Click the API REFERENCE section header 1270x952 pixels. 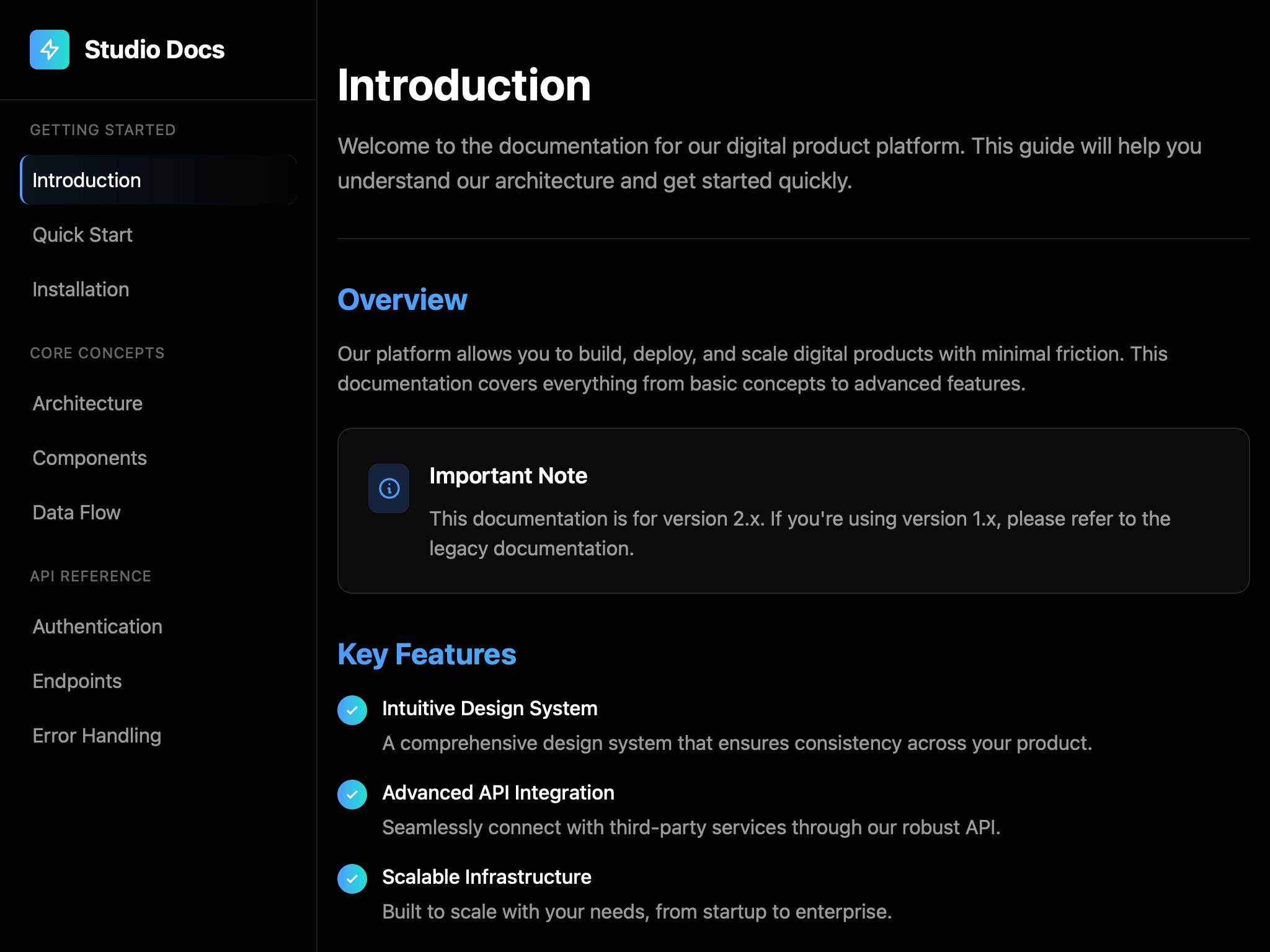tap(91, 576)
